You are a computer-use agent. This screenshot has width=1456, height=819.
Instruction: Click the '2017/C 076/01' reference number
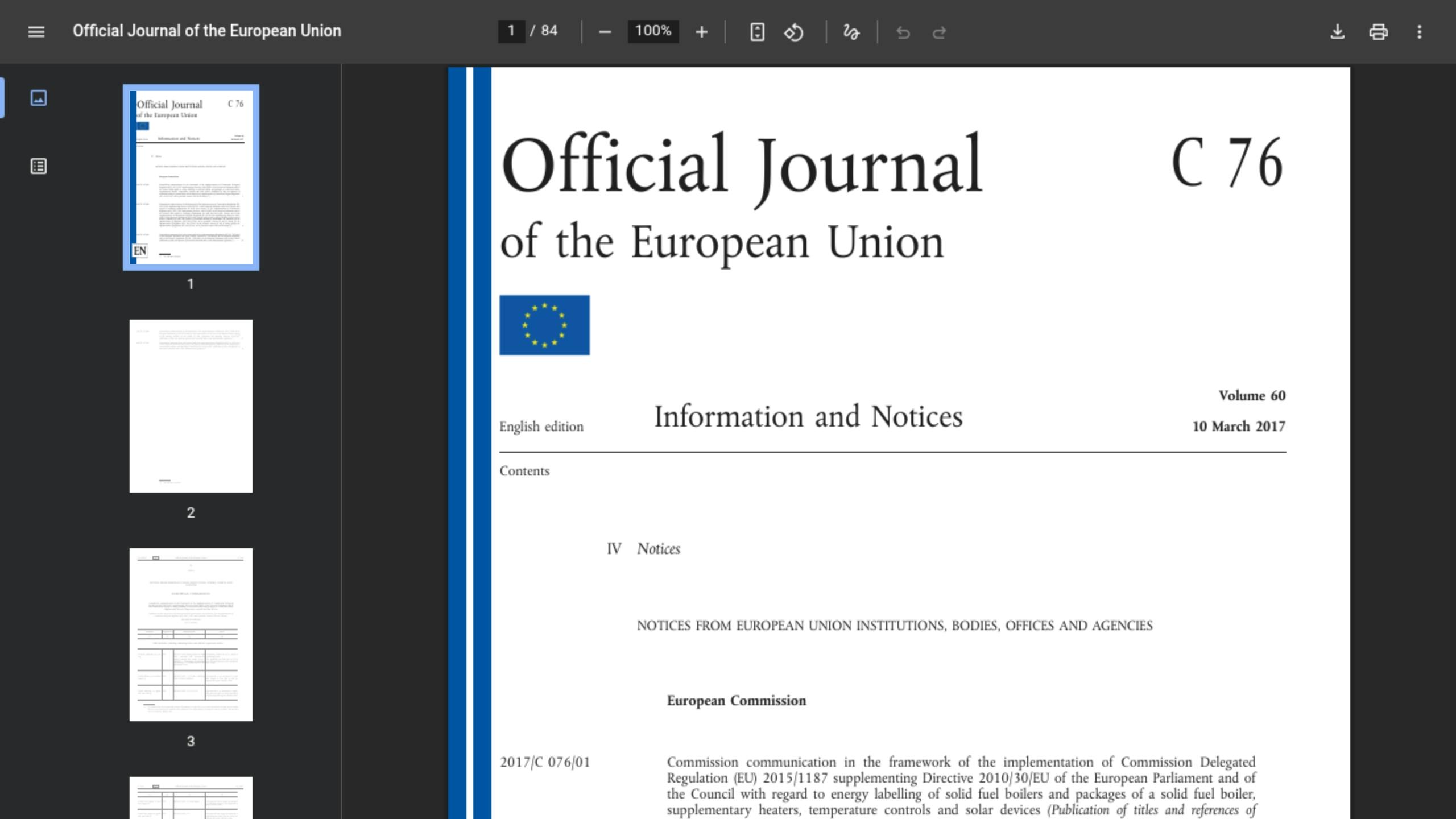(545, 762)
